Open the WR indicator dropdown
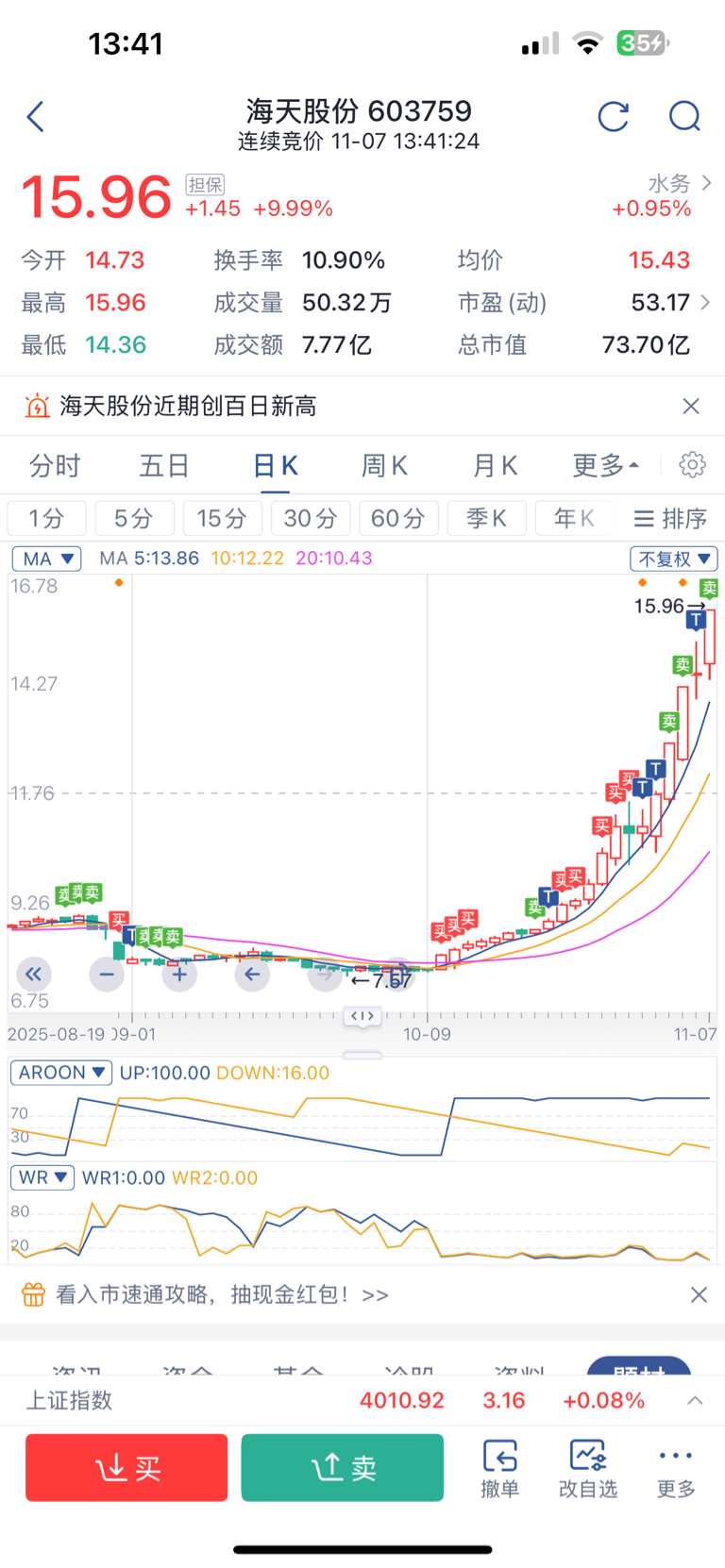 (42, 1177)
